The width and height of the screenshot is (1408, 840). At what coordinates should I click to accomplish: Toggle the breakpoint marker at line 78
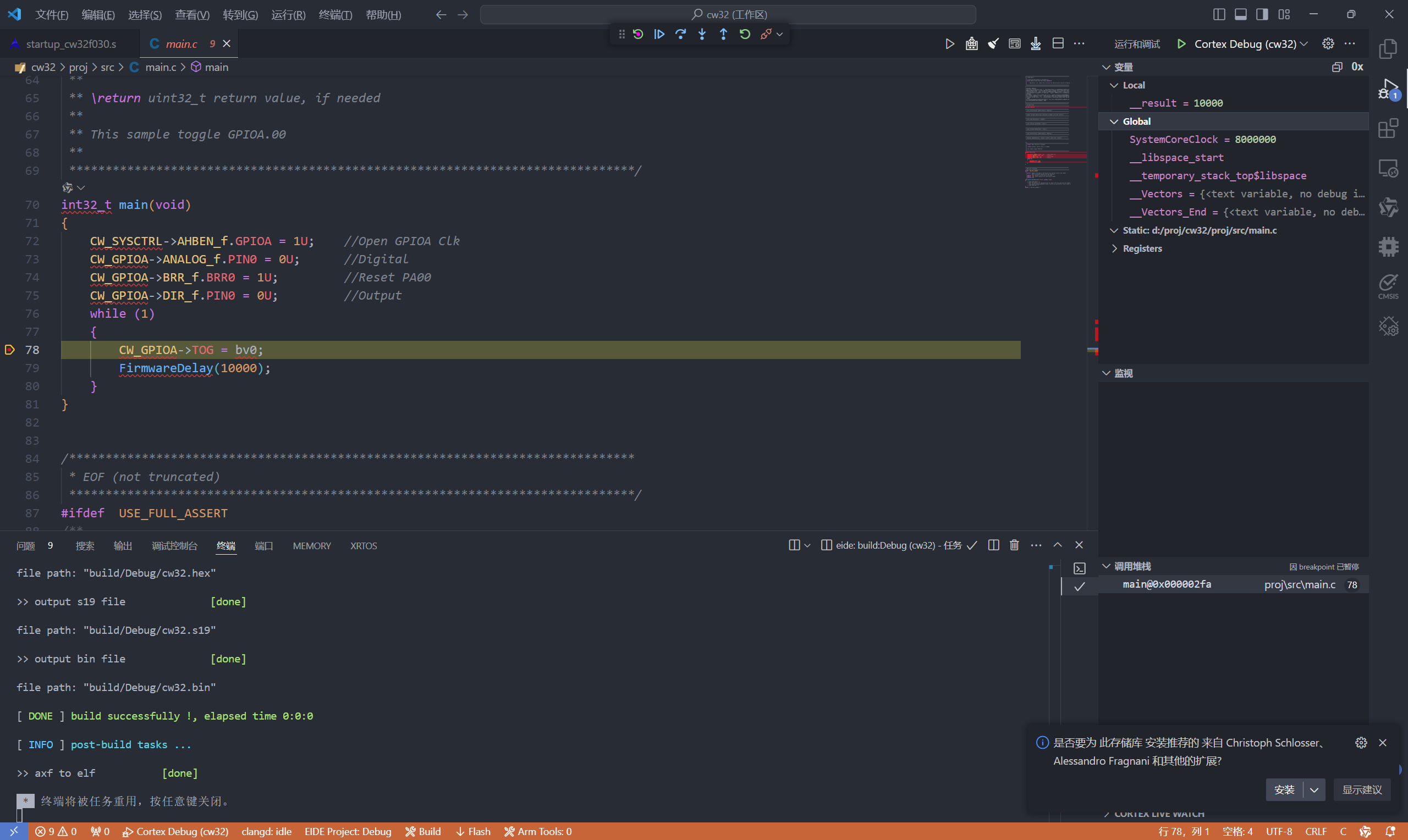pyautogui.click(x=9, y=350)
